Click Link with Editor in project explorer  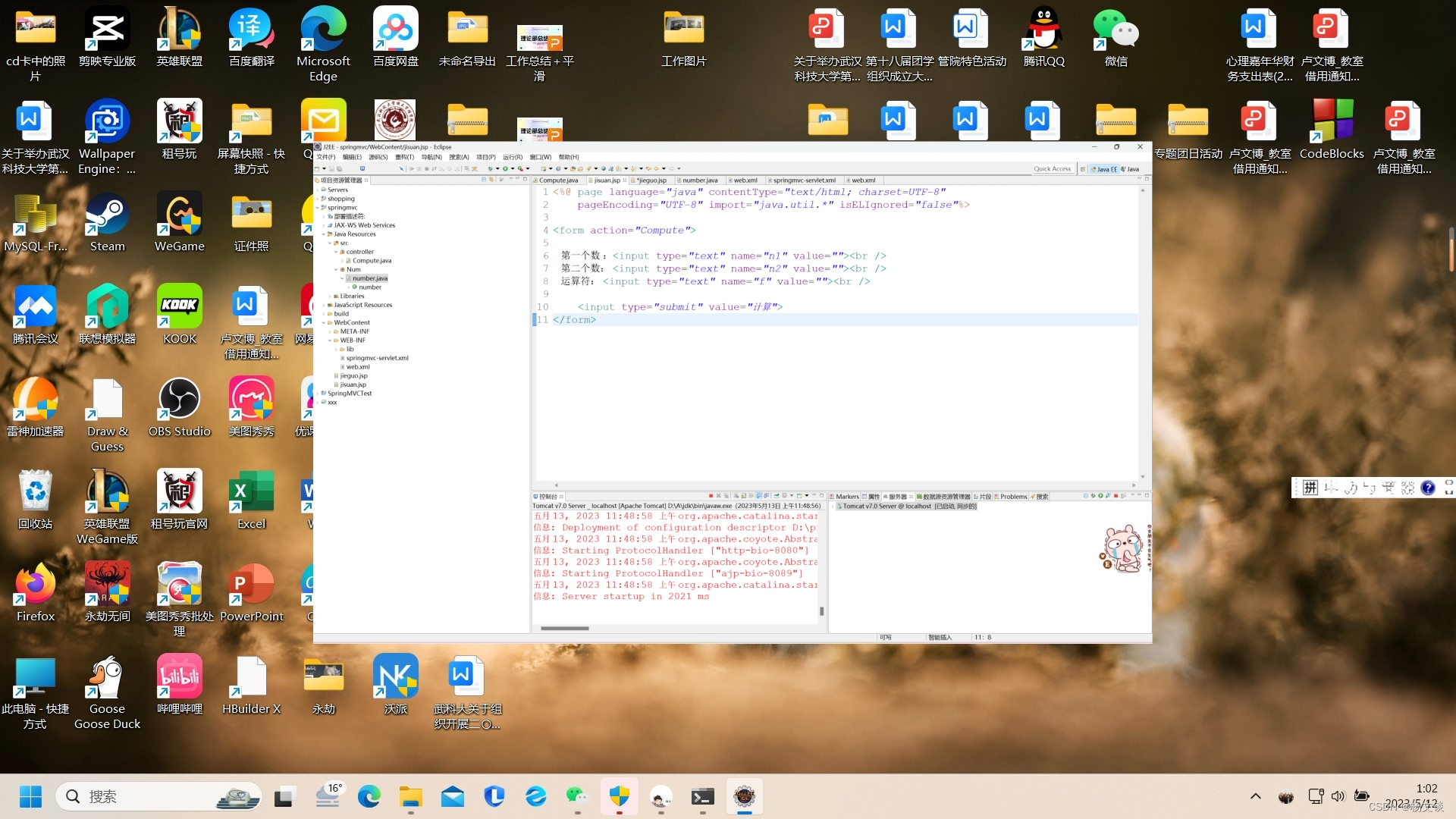pos(491,180)
